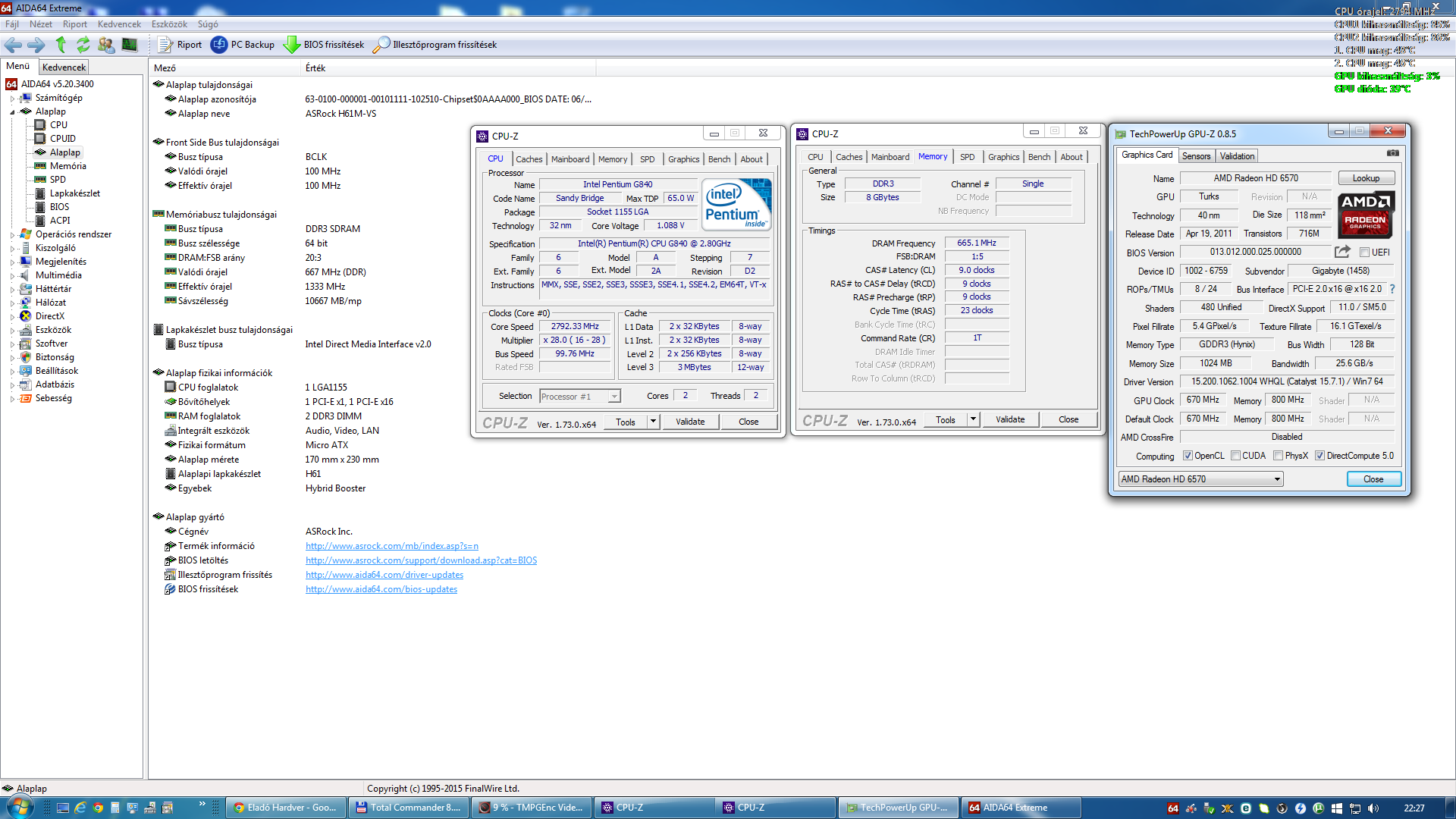
Task: Enable the CUDA checkbox in GPU-Z
Action: point(1236,456)
